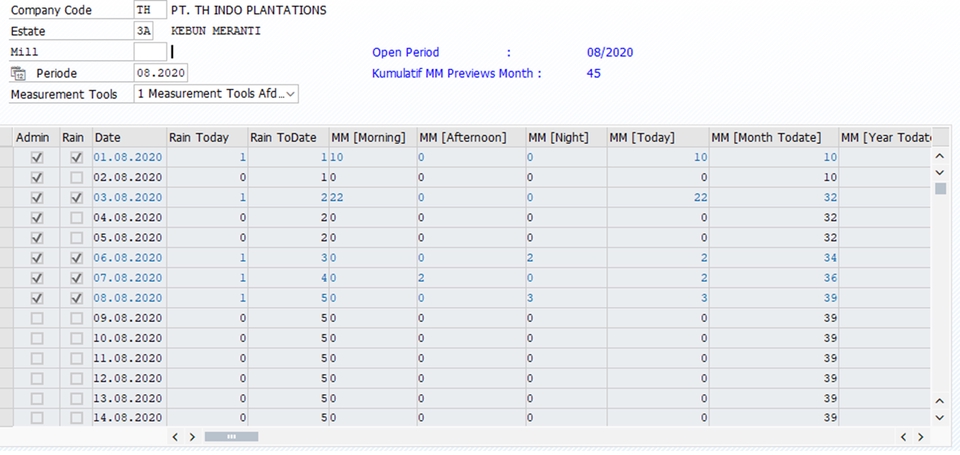
Task: Select row header of 01.08.2020 row
Action: coord(7,157)
